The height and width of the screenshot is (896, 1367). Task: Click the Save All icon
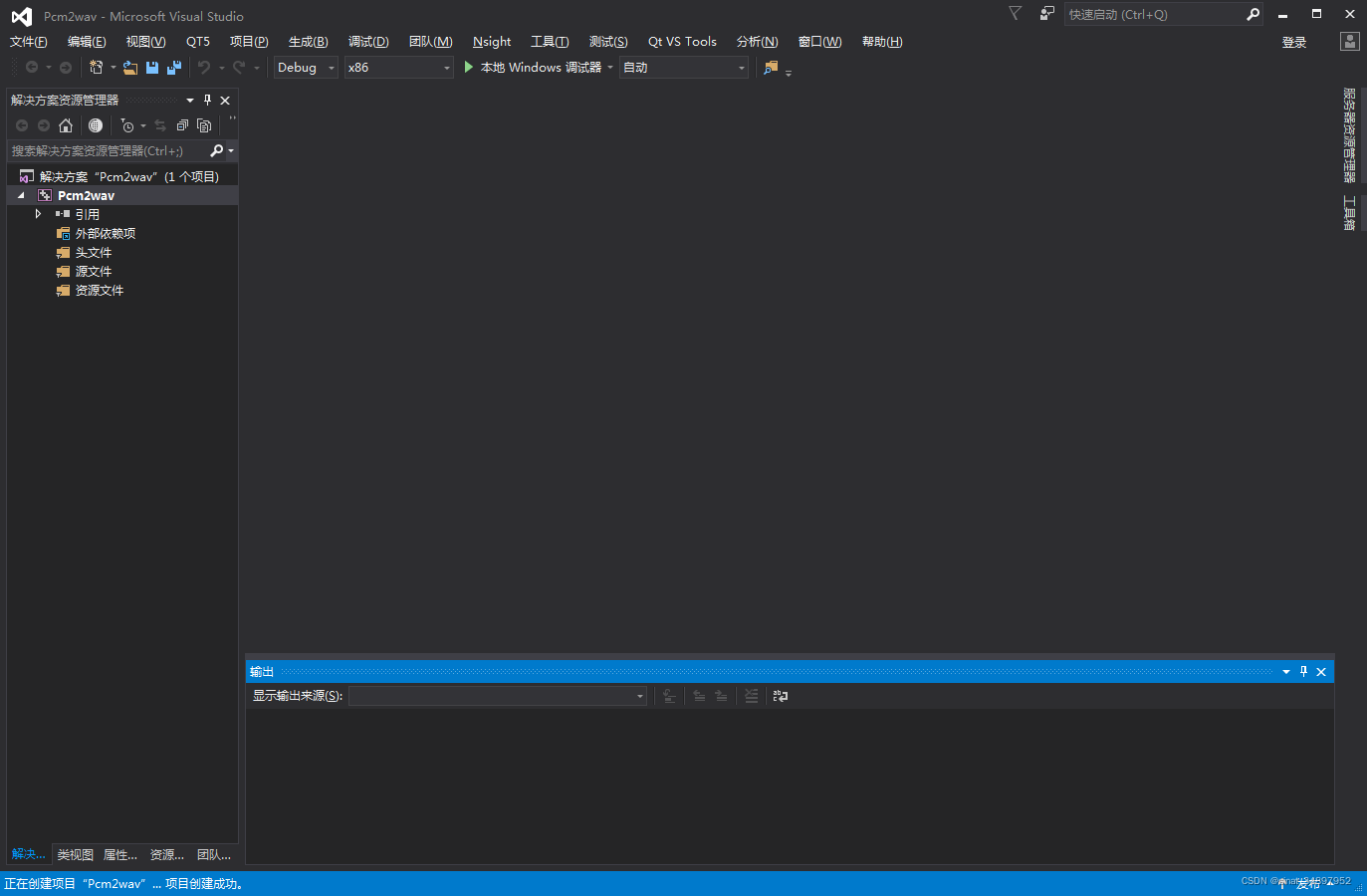click(x=174, y=68)
